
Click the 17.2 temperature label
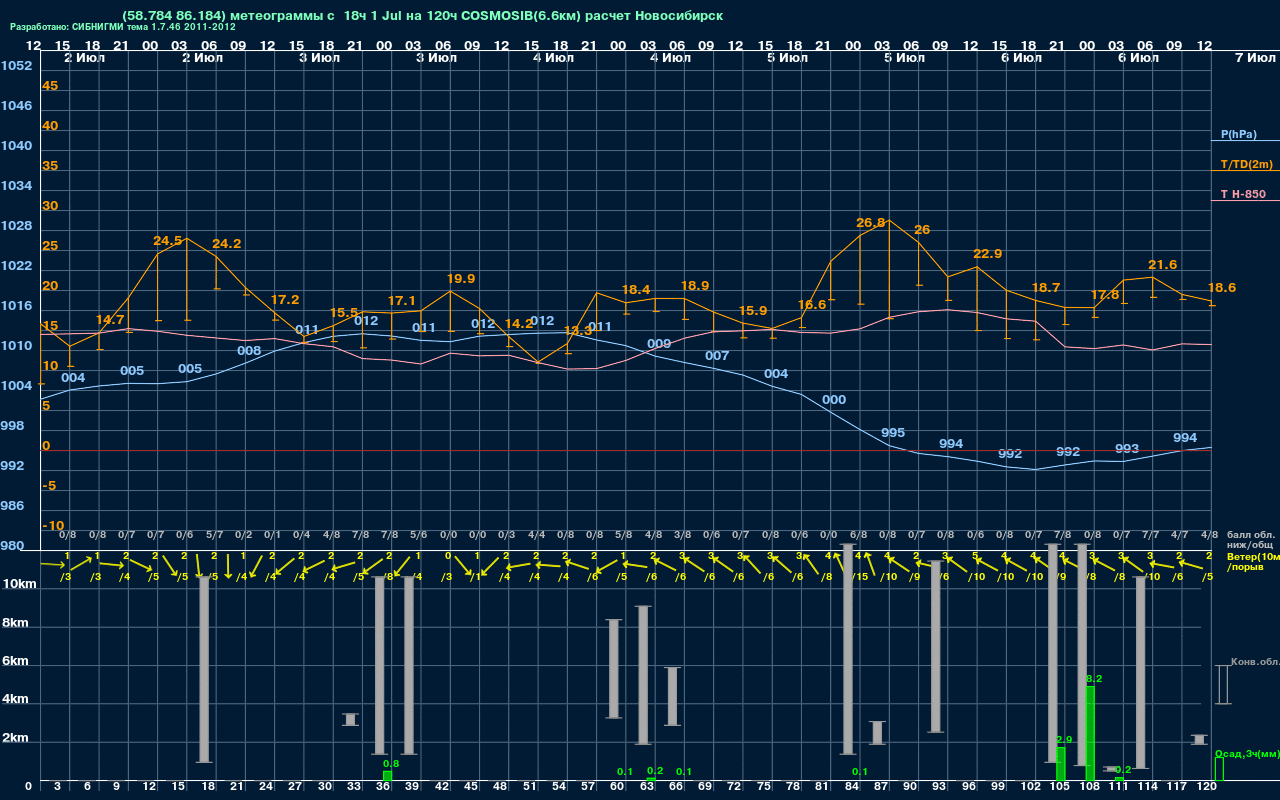(x=285, y=300)
